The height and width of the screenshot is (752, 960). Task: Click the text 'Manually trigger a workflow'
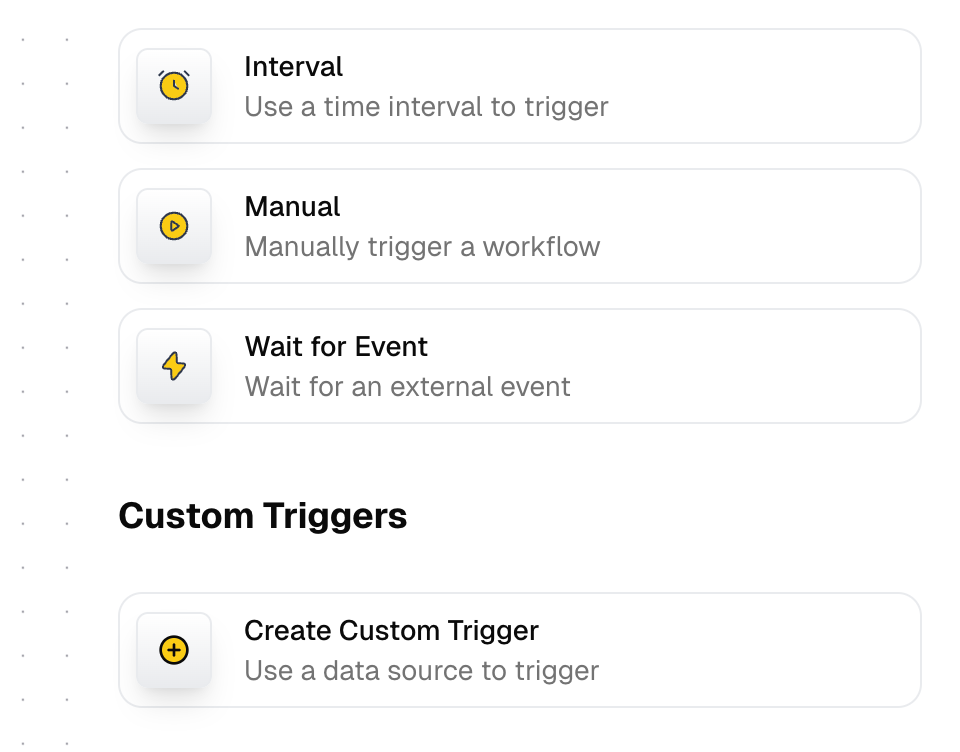pos(422,246)
